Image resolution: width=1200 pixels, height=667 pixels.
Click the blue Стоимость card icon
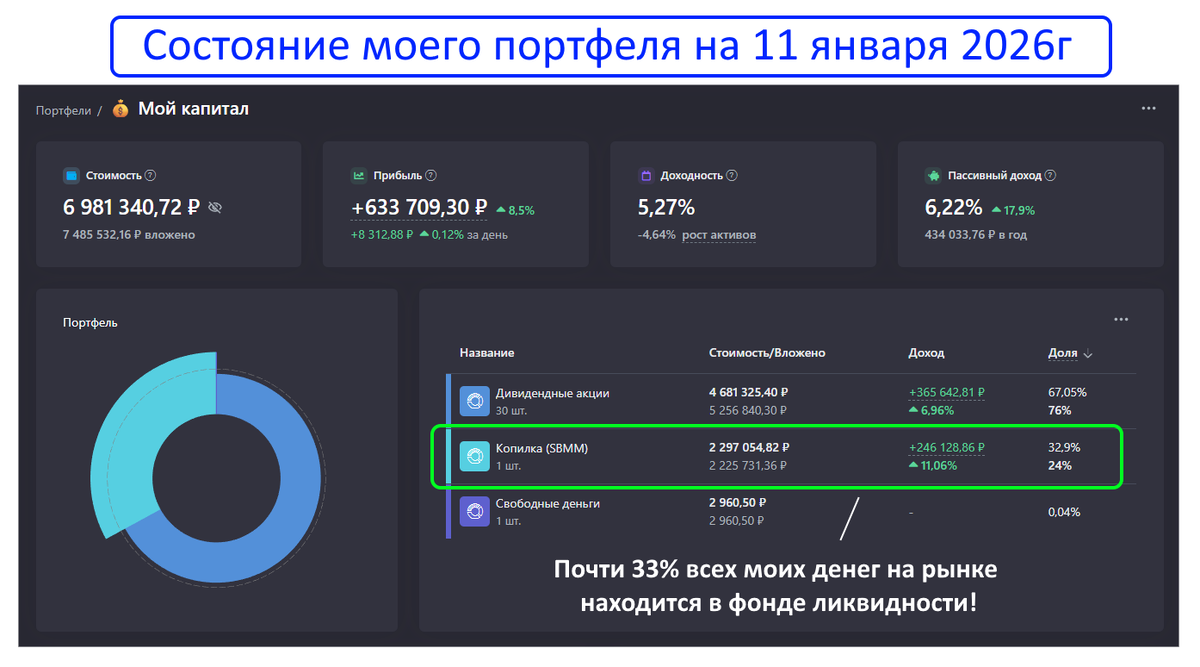point(71,175)
